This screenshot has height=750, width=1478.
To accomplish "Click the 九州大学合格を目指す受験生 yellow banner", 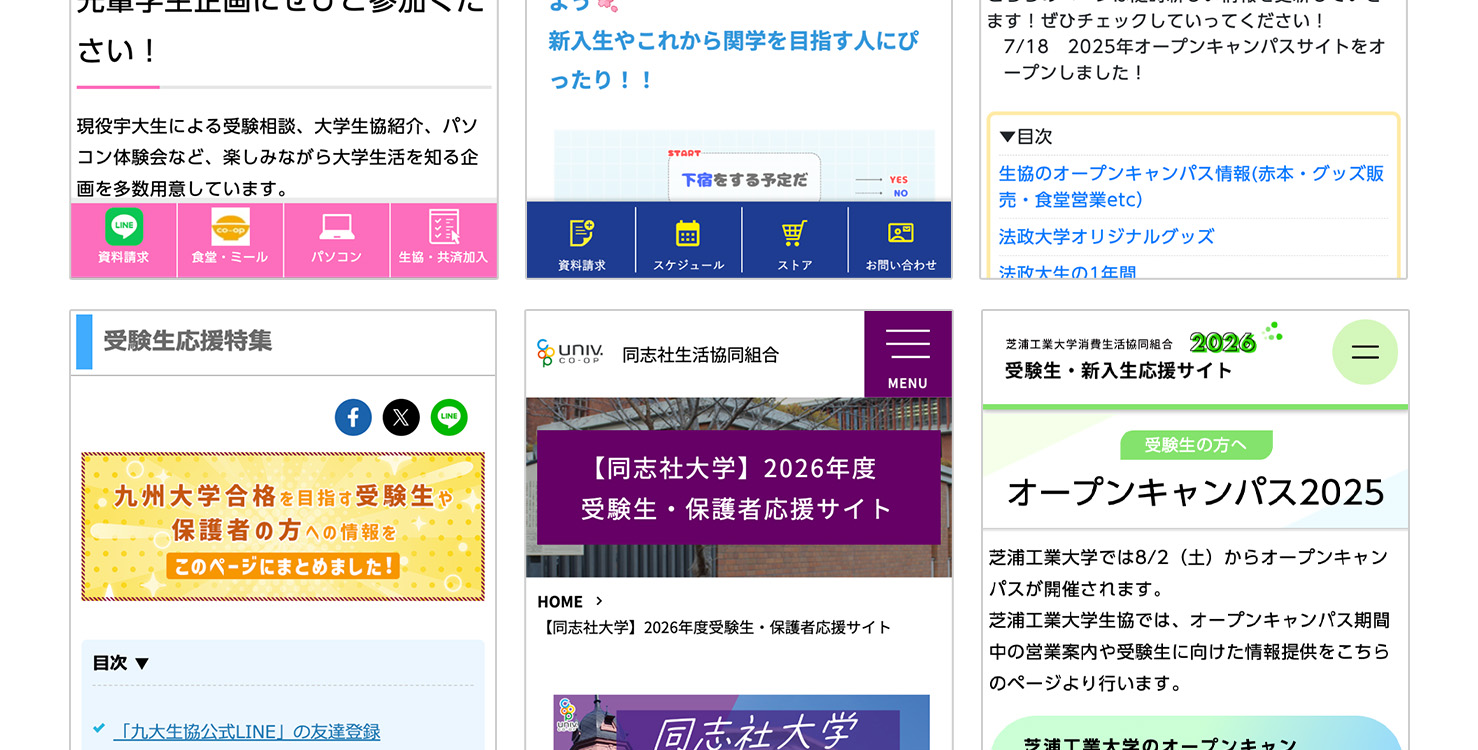I will [283, 526].
